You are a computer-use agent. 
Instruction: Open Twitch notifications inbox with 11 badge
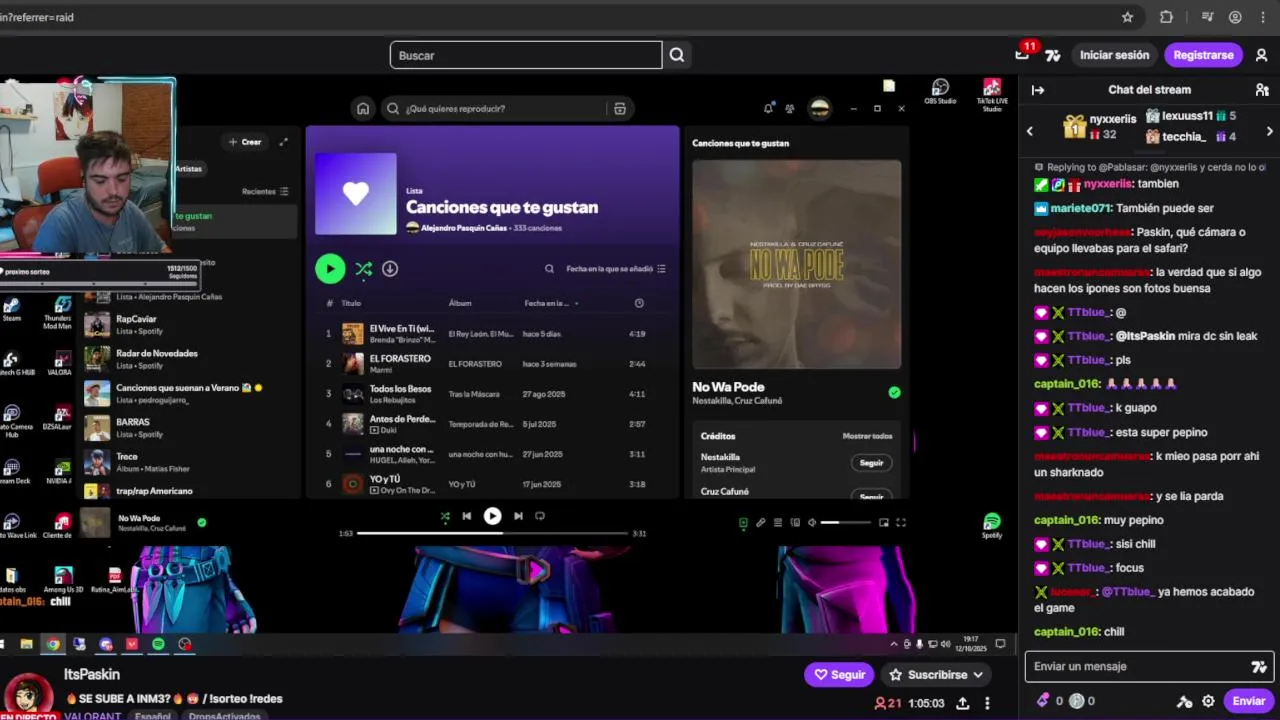click(x=1024, y=53)
